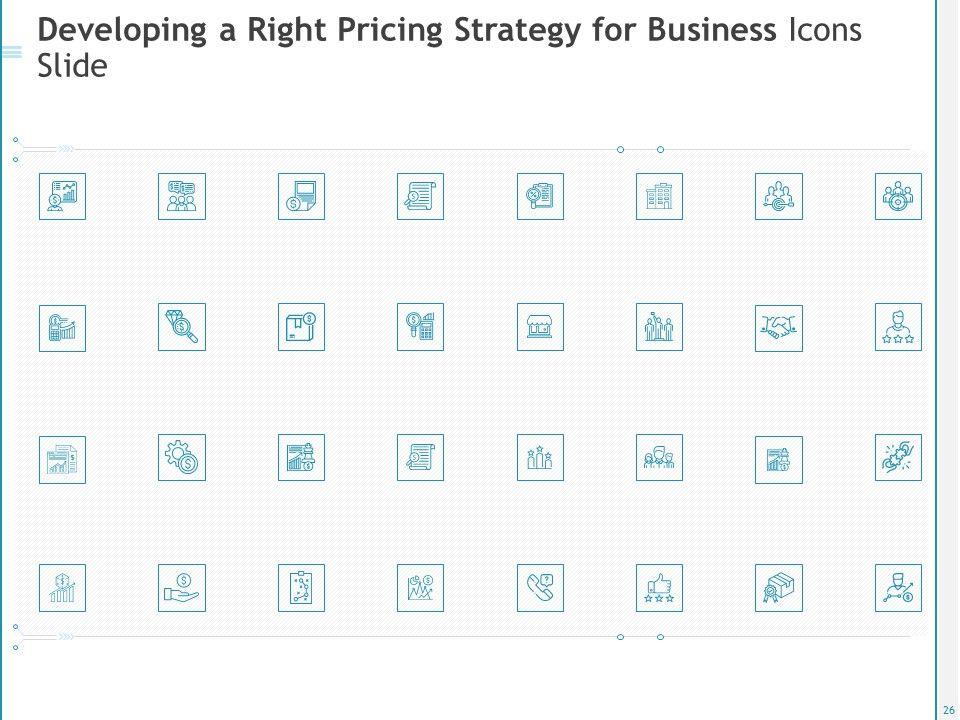This screenshot has height=720, width=960.
Task: Click the growing bar chart with dollar icon
Action: [62, 588]
